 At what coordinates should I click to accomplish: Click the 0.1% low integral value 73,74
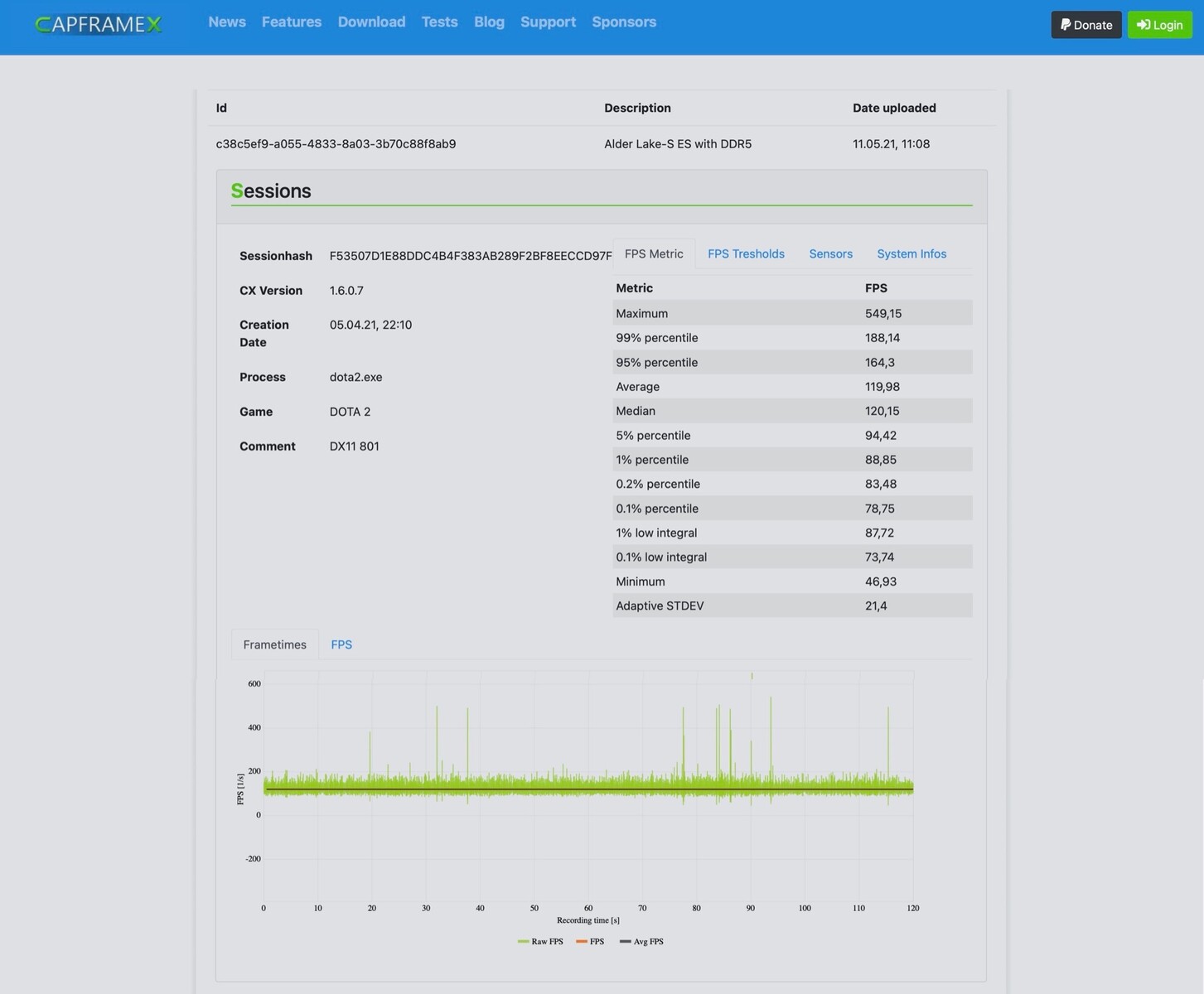coord(879,557)
